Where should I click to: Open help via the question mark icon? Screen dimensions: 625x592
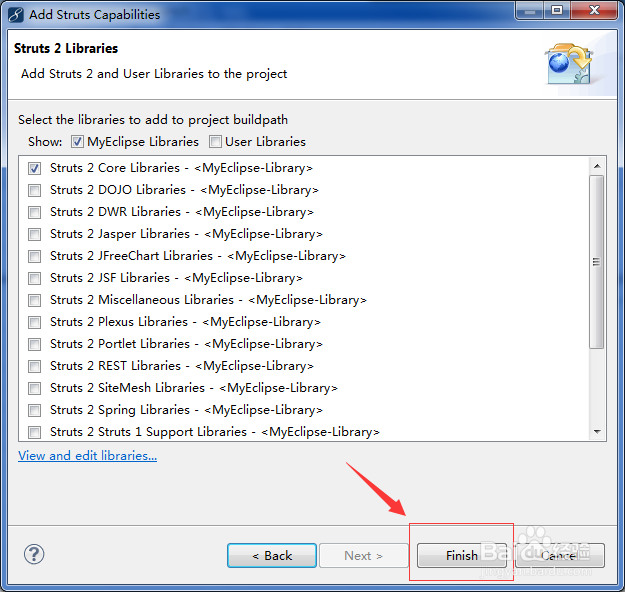click(x=34, y=554)
